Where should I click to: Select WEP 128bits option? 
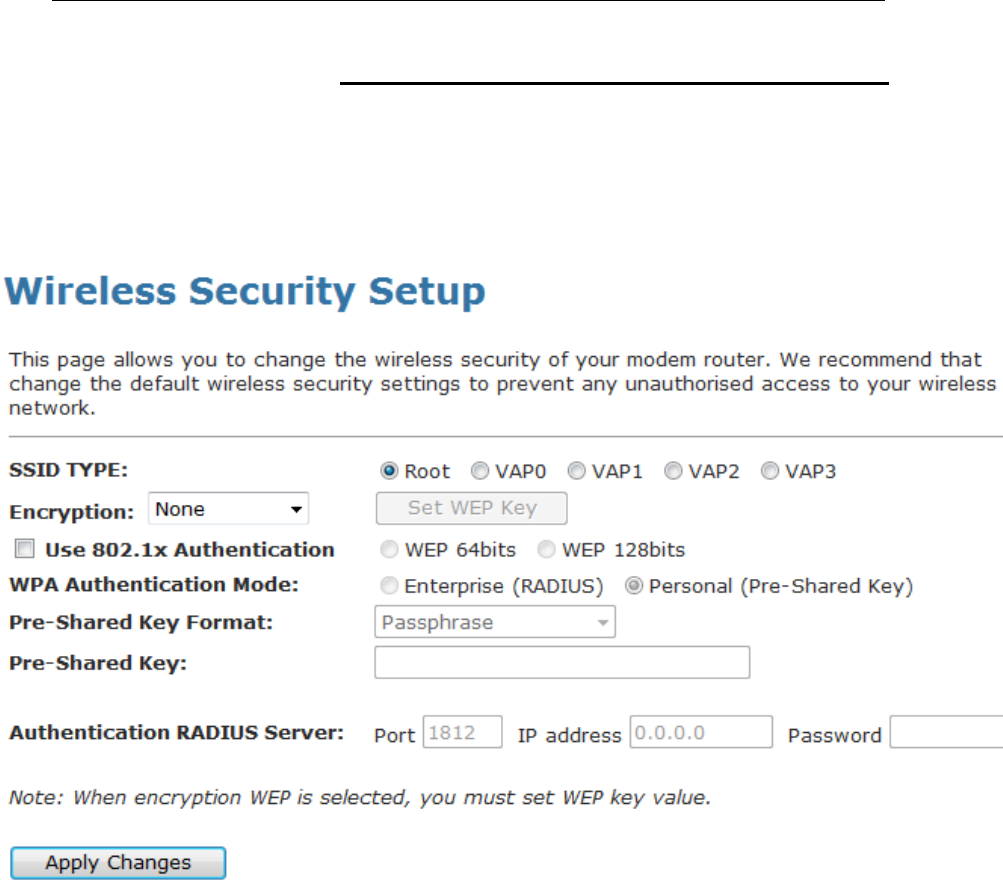pyautogui.click(x=546, y=550)
